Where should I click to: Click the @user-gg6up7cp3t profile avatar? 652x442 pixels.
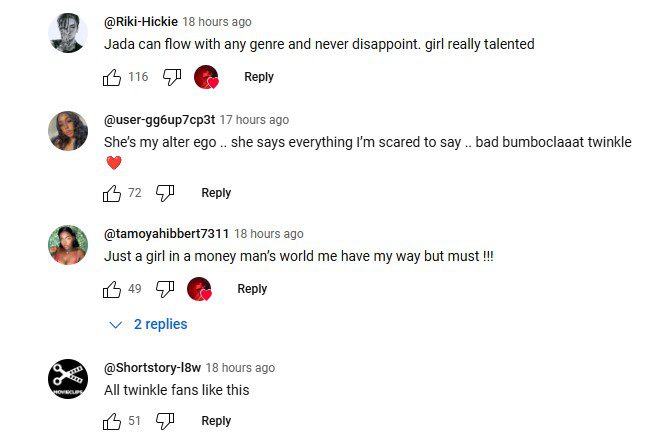(x=68, y=131)
